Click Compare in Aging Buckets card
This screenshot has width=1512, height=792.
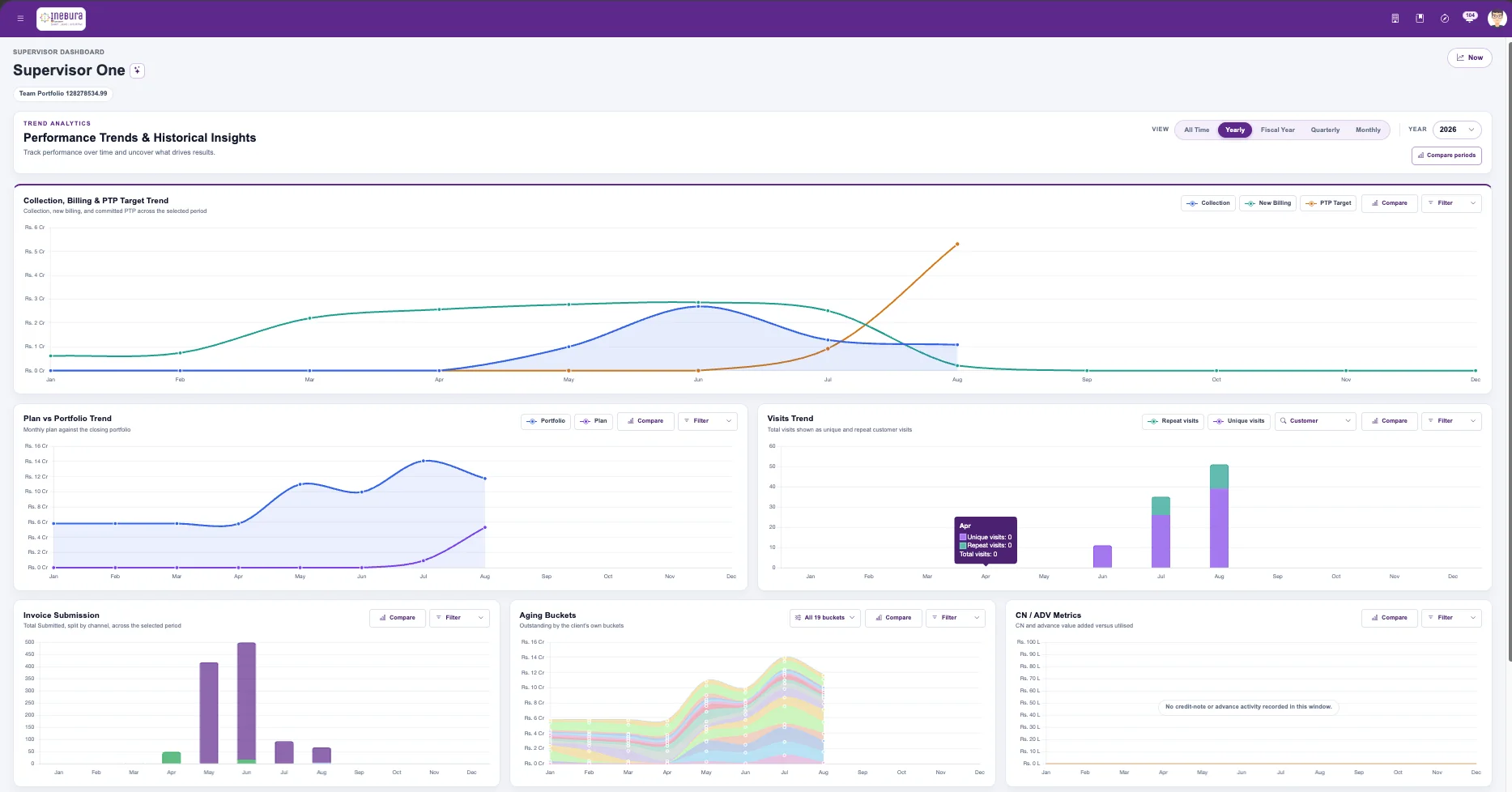tap(893, 618)
